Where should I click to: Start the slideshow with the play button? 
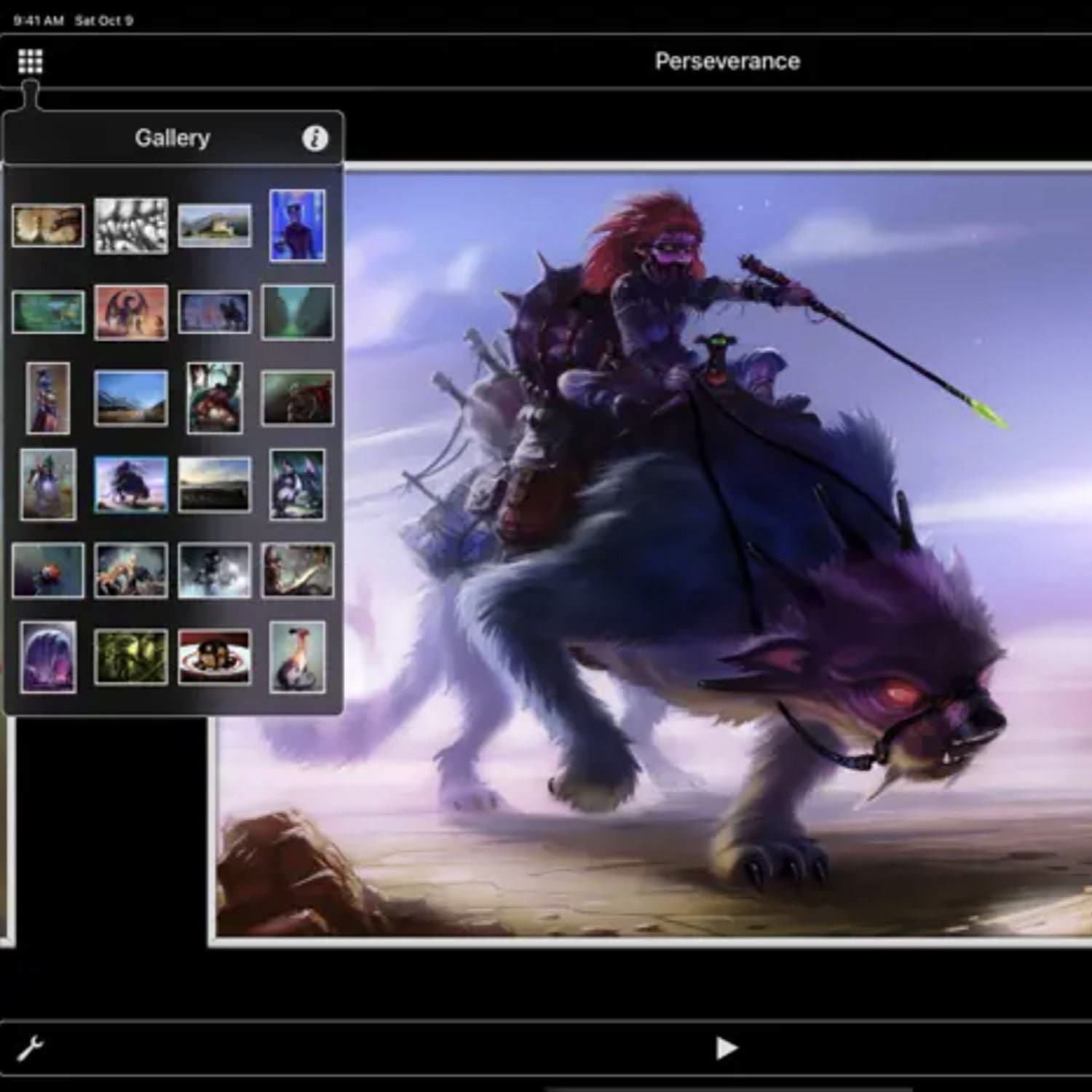(x=727, y=1048)
